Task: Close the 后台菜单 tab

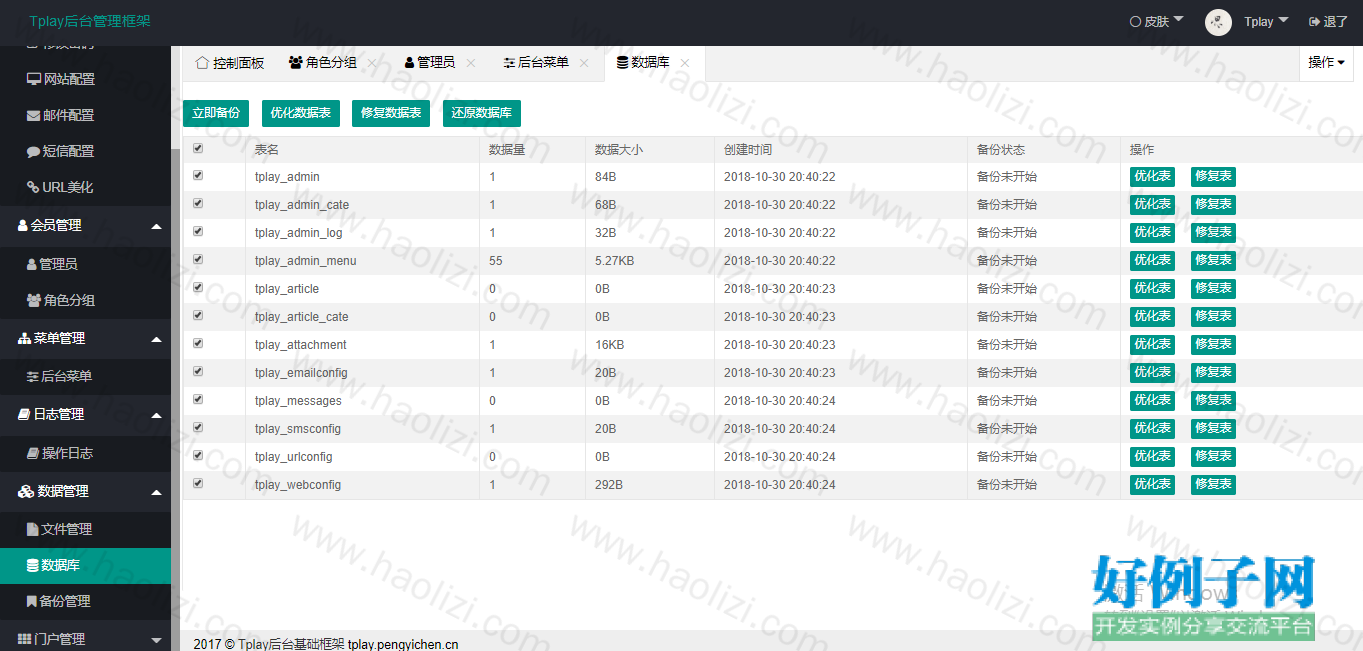Action: click(x=584, y=62)
